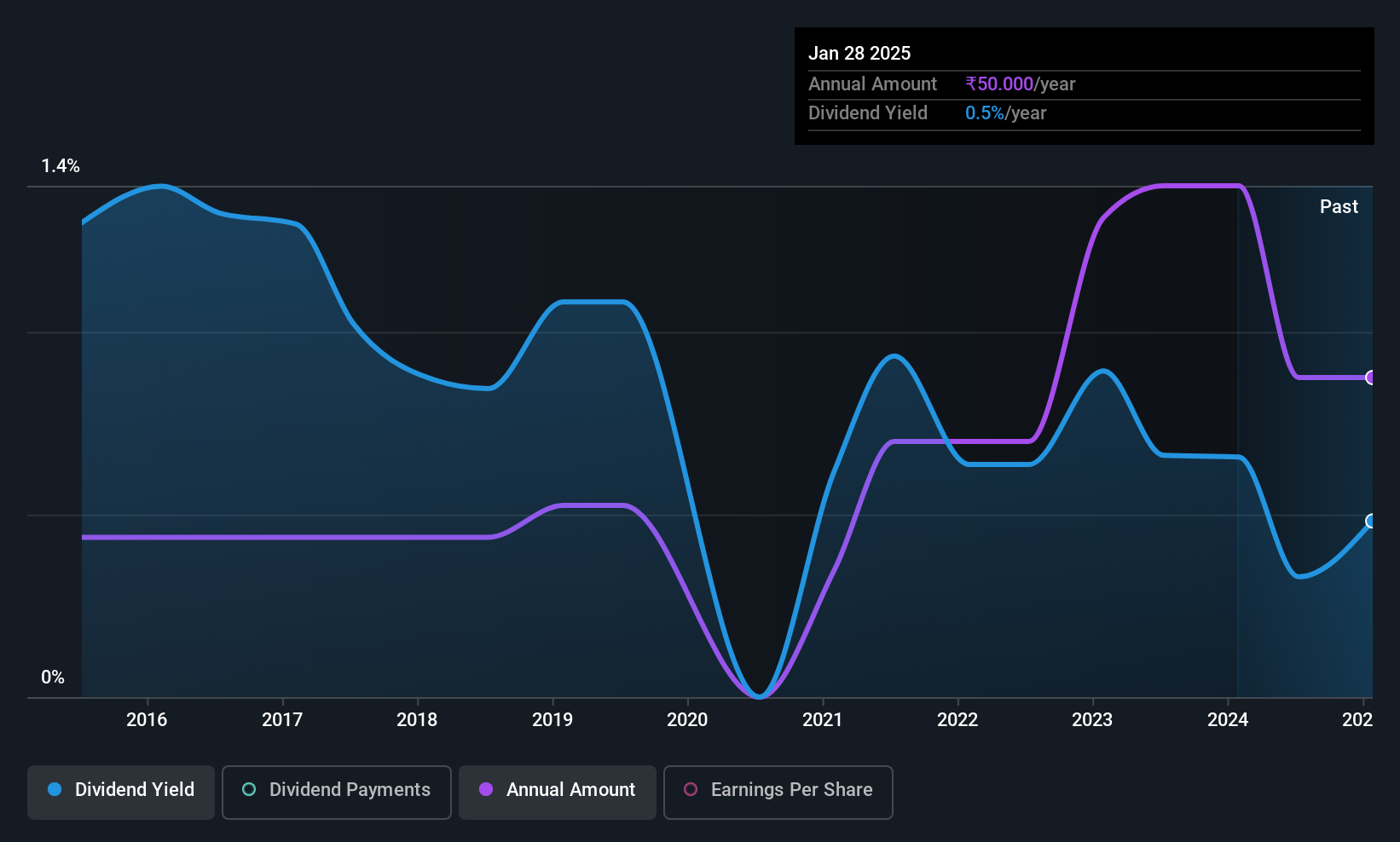This screenshot has width=1400, height=842.
Task: Click the 2016 x-axis year label
Action: [x=147, y=719]
